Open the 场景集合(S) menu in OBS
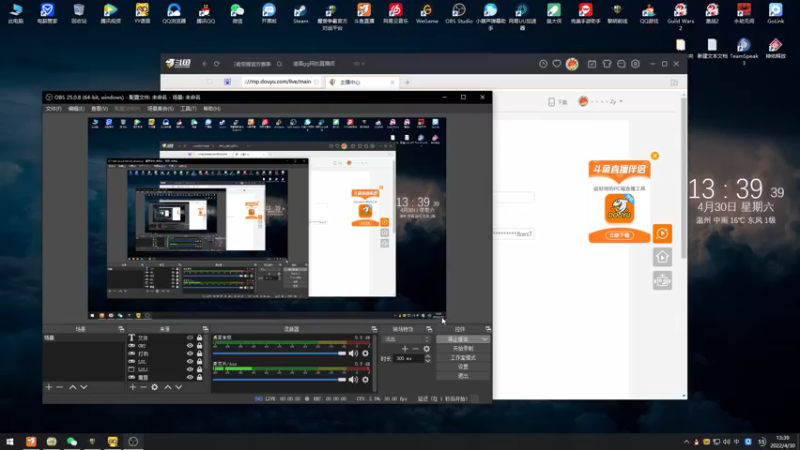 pyautogui.click(x=160, y=109)
